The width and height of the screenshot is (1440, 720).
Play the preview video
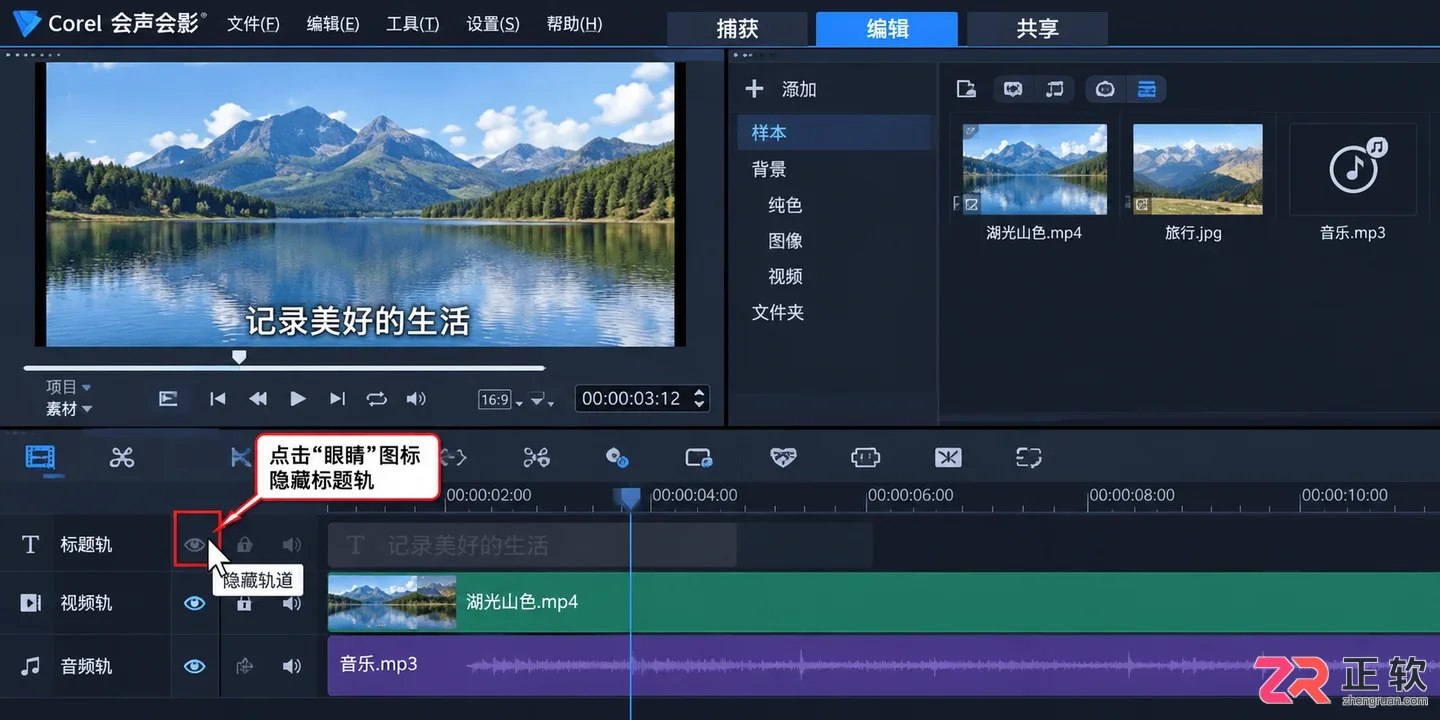(297, 399)
